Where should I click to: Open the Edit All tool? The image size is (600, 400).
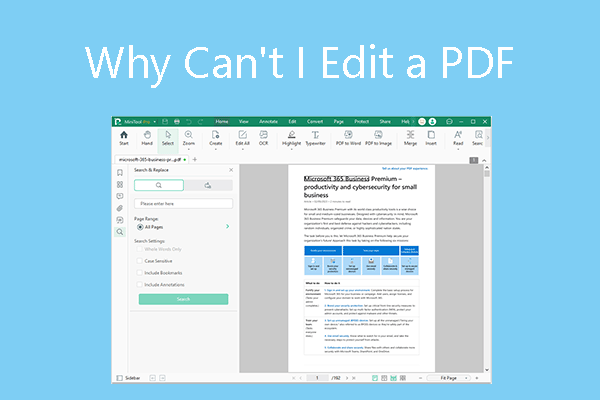coord(242,138)
